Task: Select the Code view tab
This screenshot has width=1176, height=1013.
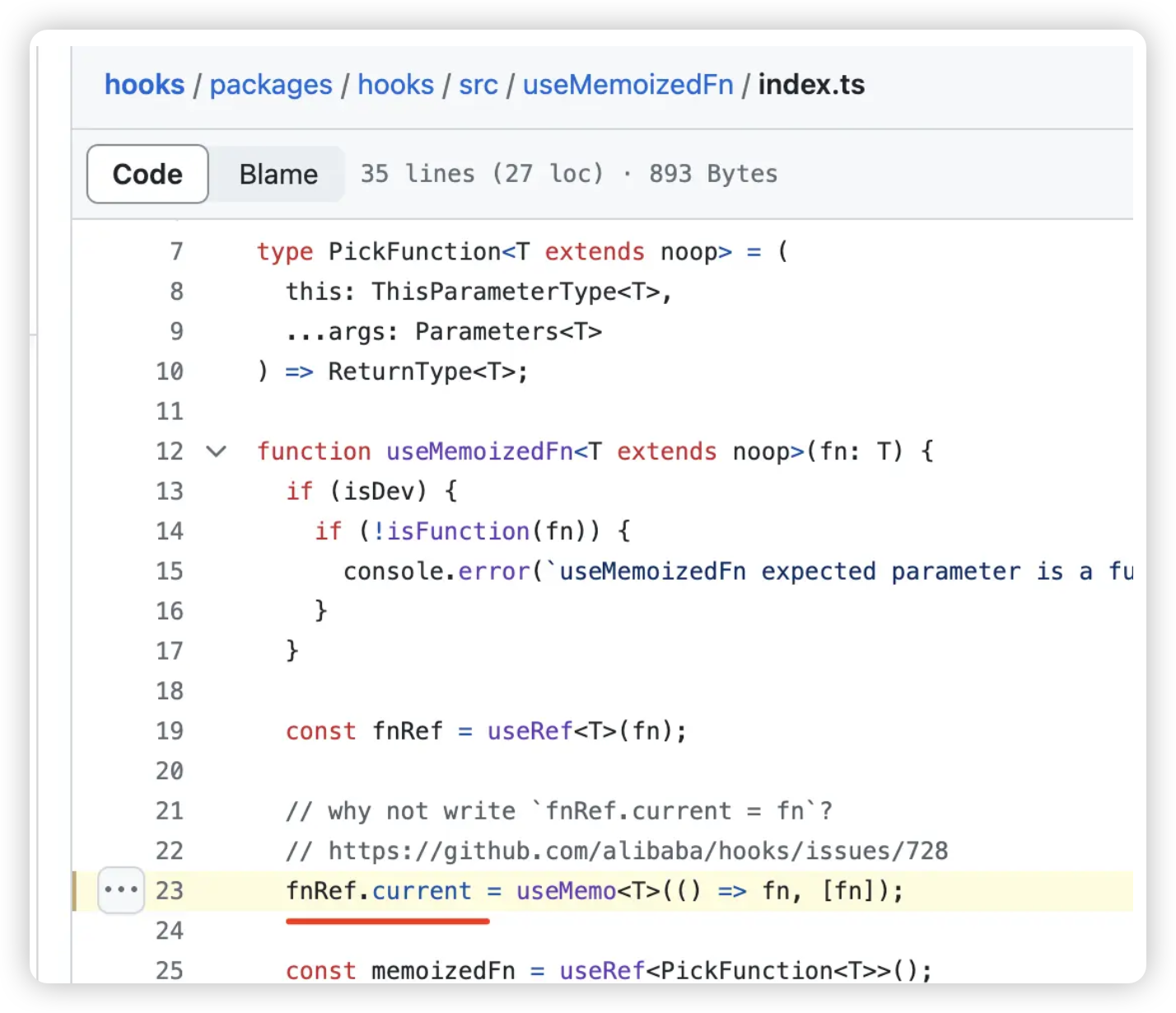Action: [147, 175]
